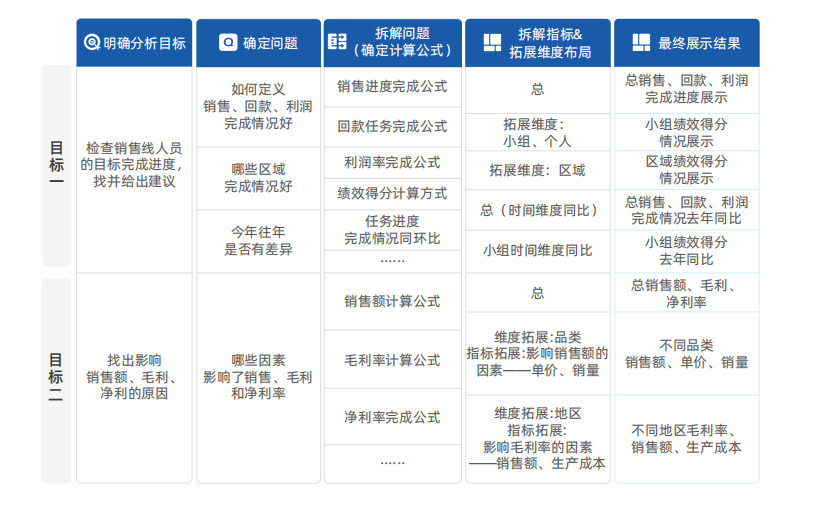Select the 最终展示结果 header text

tap(699, 43)
